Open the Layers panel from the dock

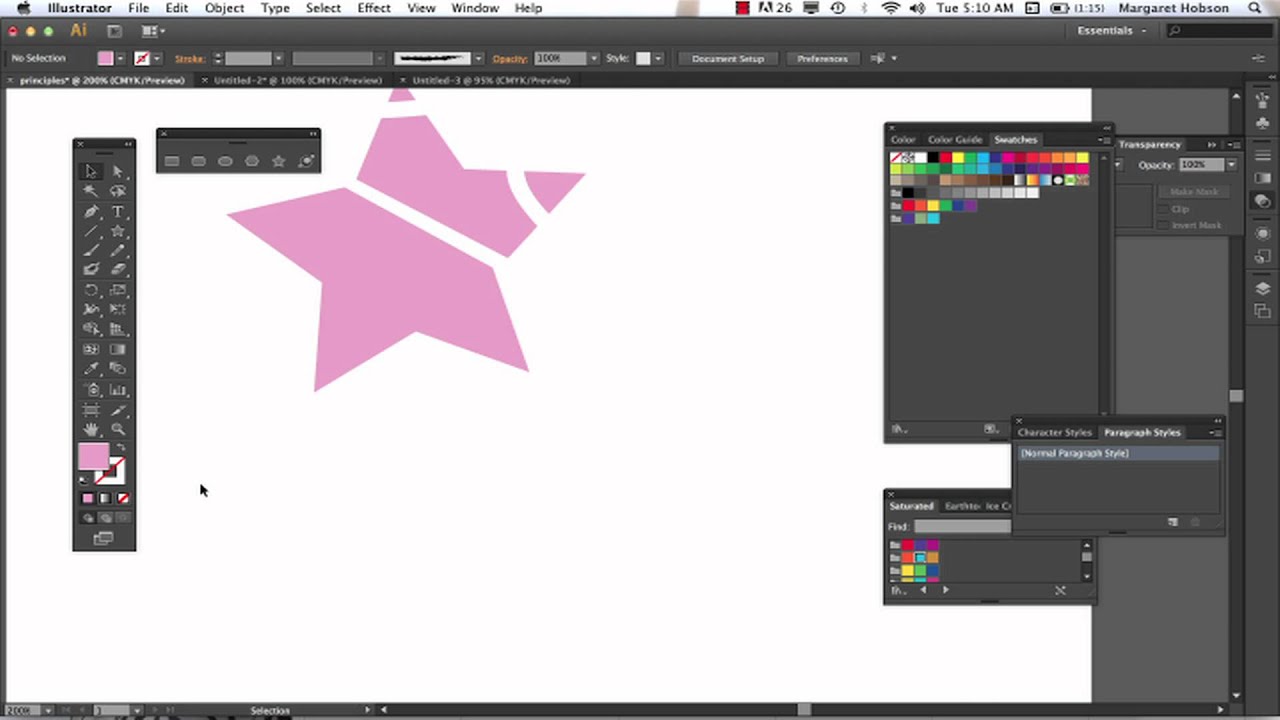(1263, 289)
